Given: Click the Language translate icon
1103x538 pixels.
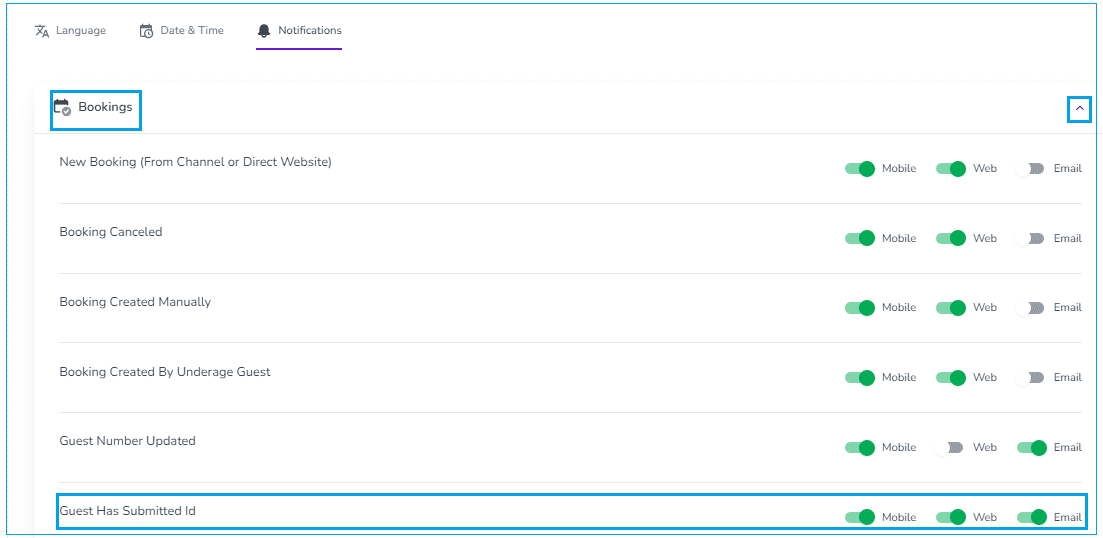Looking at the screenshot, I should click(x=42, y=31).
